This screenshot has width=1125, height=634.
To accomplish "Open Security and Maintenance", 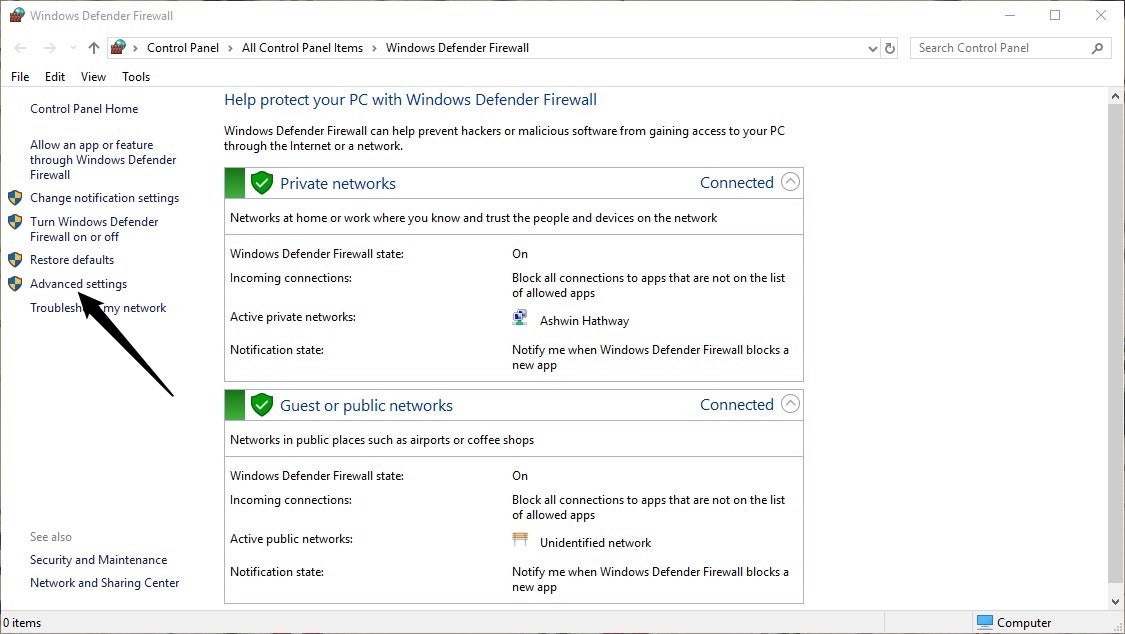I will (98, 560).
